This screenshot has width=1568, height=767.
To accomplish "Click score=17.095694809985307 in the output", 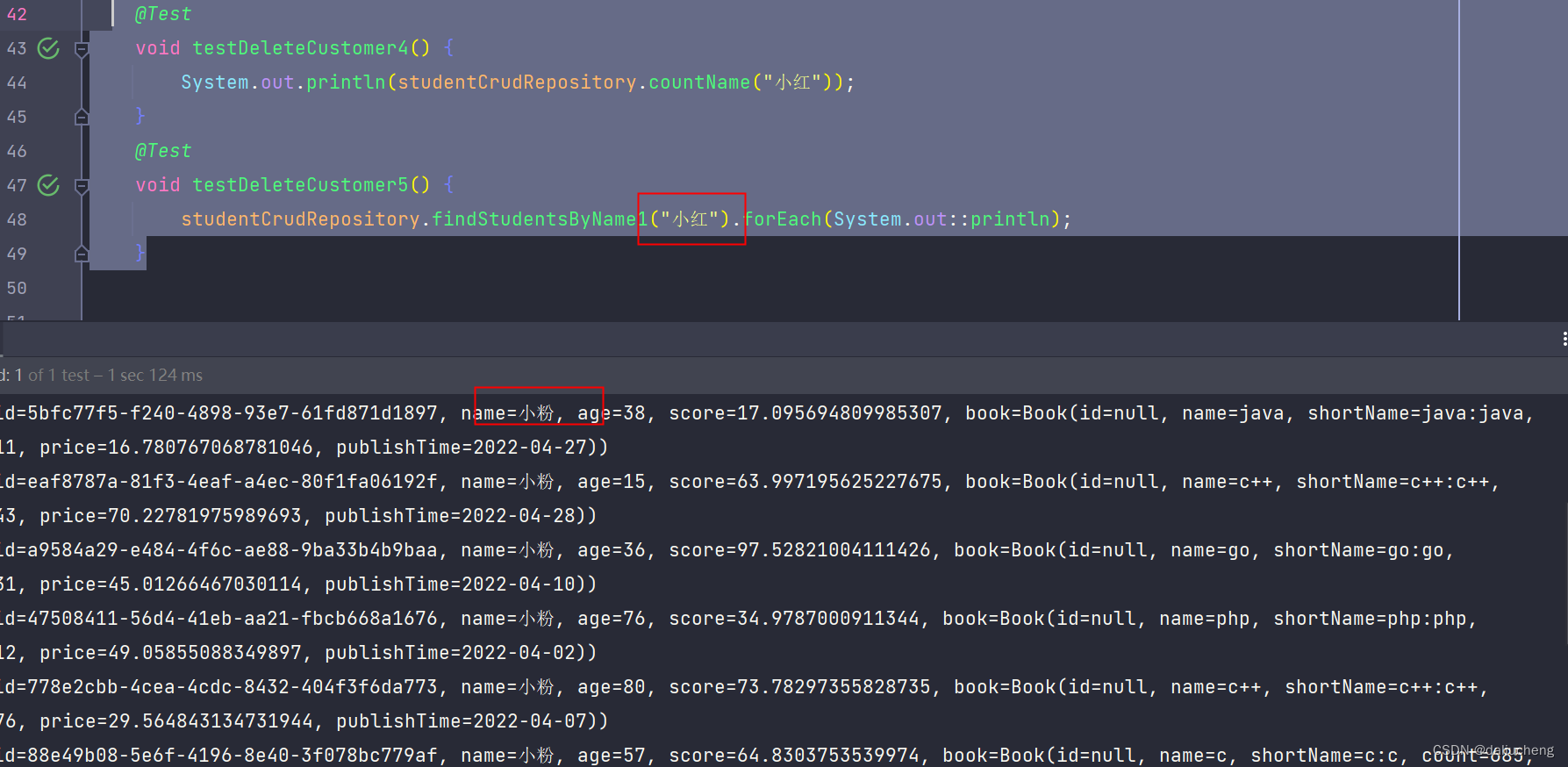I will pyautogui.click(x=805, y=413).
